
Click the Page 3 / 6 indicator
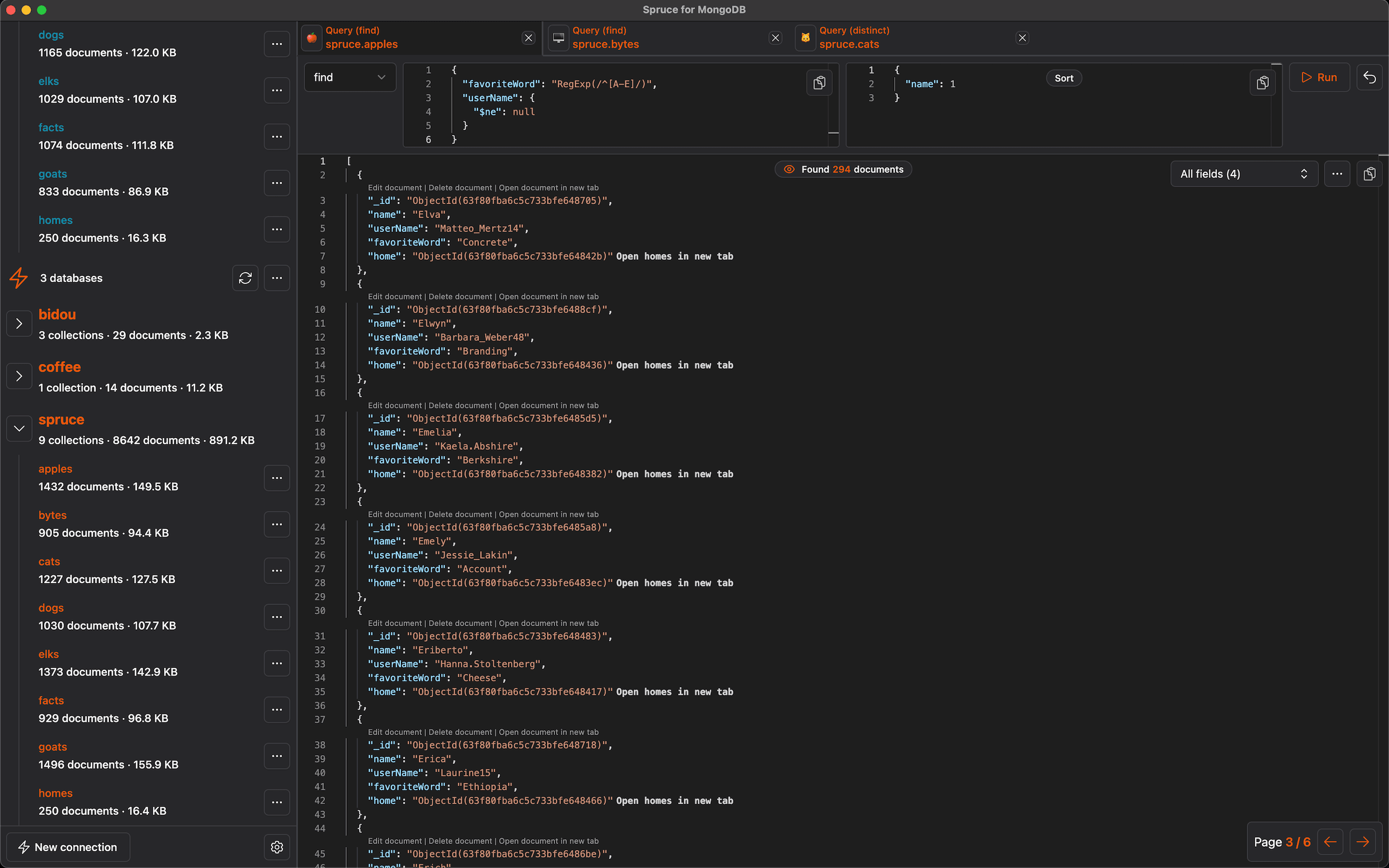coord(1282,842)
